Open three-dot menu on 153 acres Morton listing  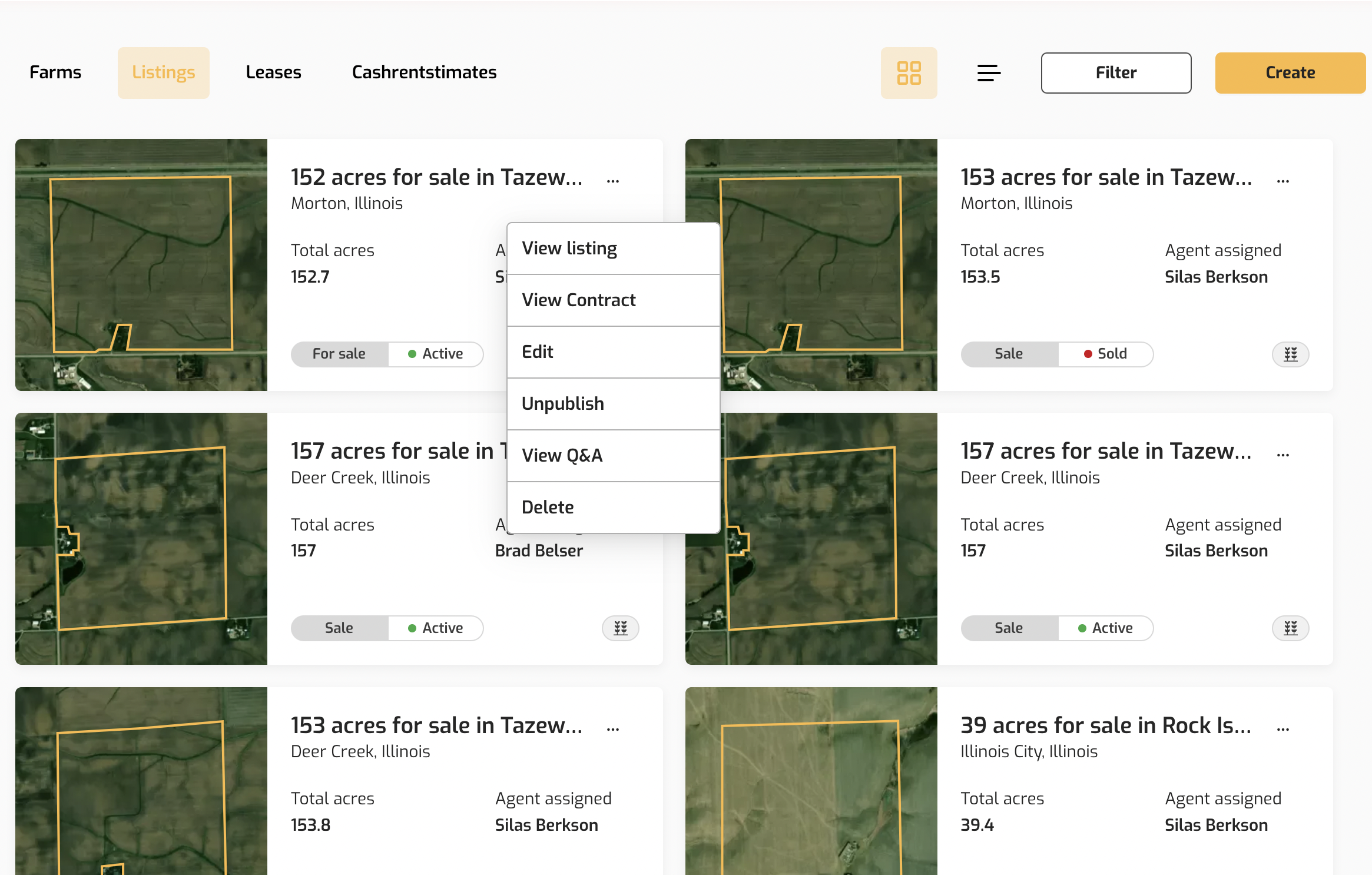click(1283, 180)
